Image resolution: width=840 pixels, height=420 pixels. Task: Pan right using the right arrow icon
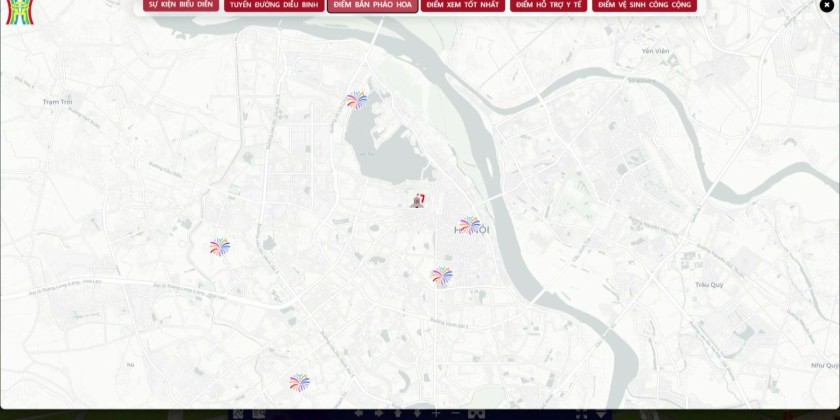pyautogui.click(x=379, y=414)
